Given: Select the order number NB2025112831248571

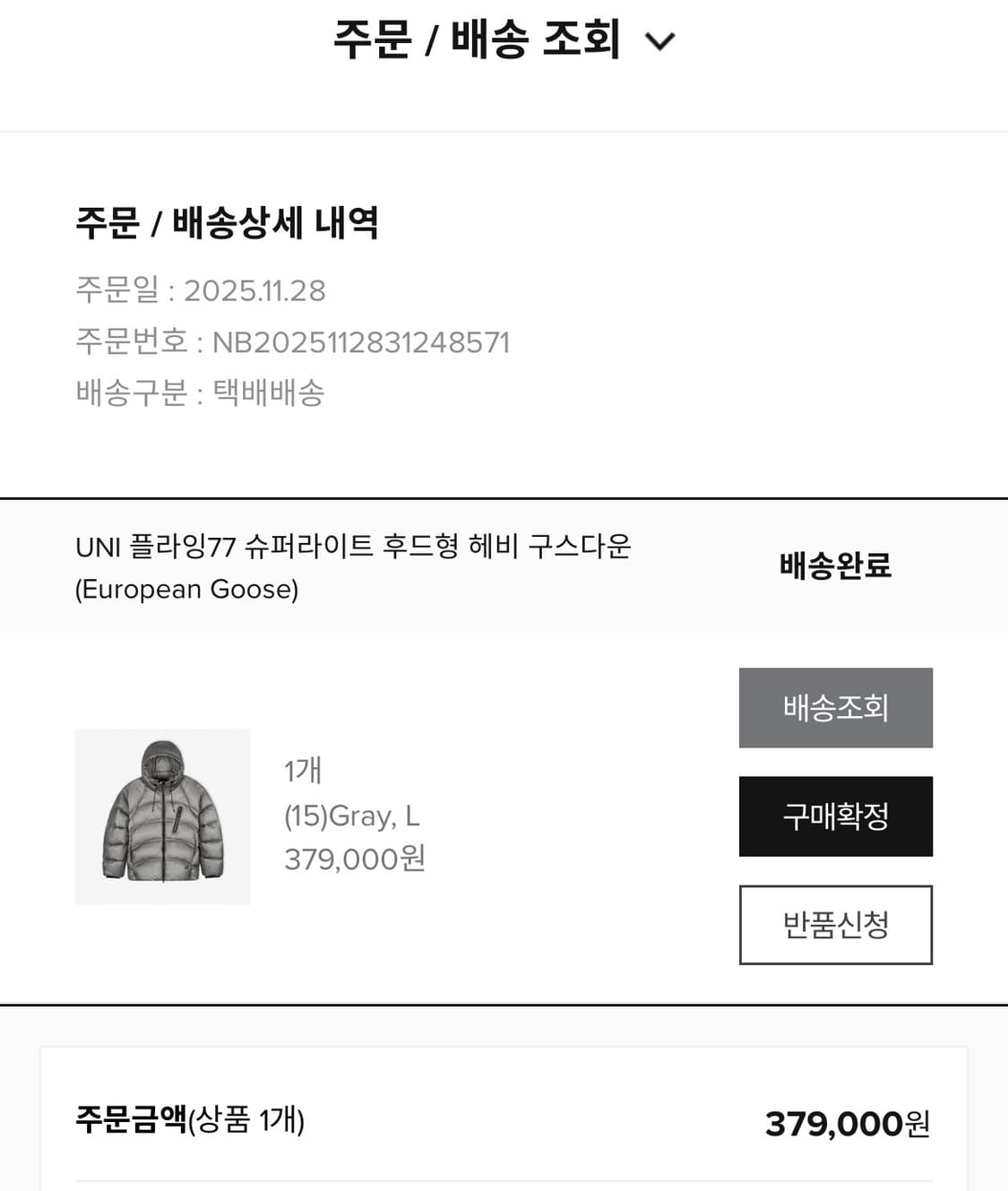Looking at the screenshot, I should point(361,341).
